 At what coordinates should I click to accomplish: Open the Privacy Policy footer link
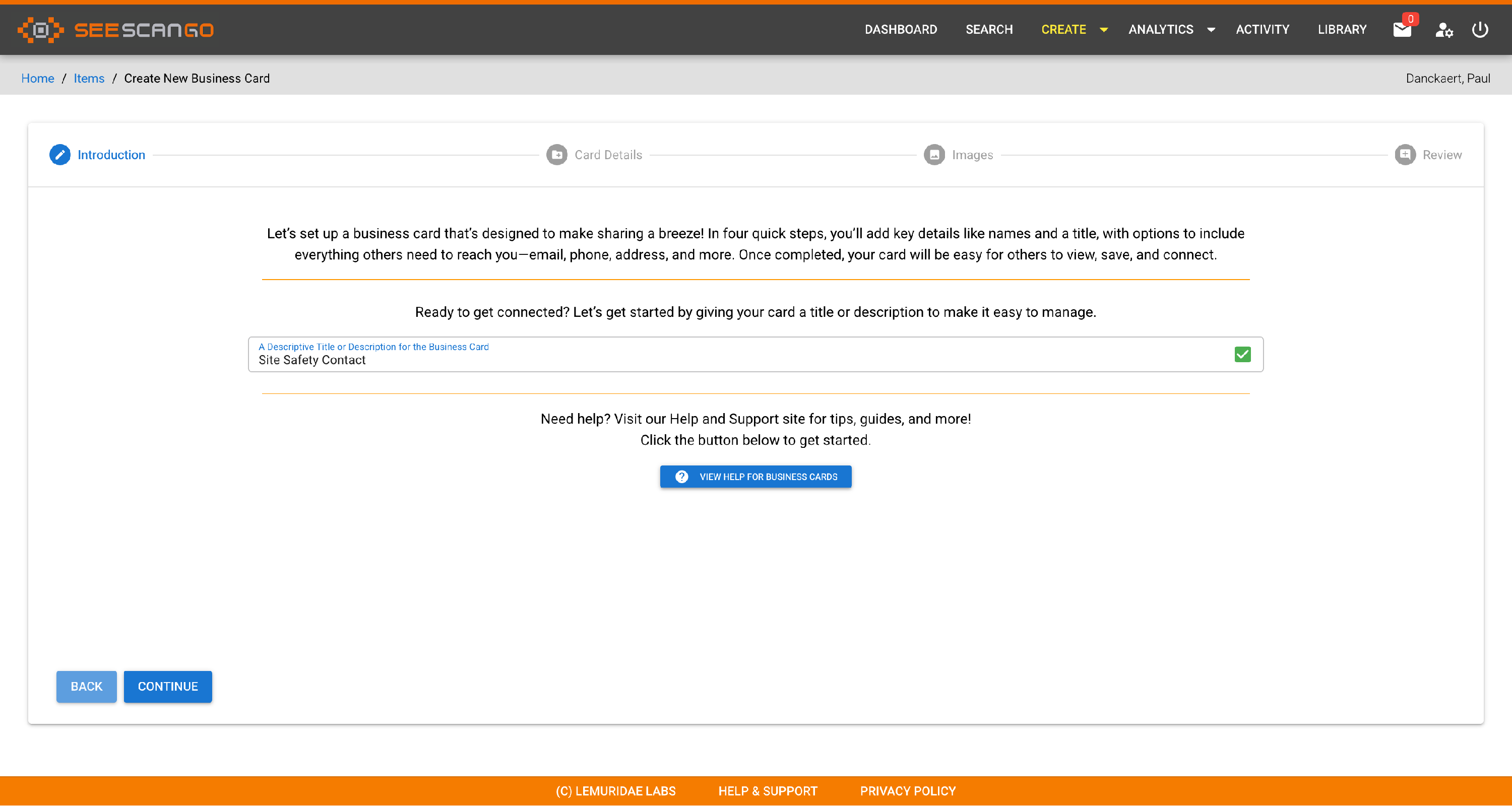coord(907,791)
